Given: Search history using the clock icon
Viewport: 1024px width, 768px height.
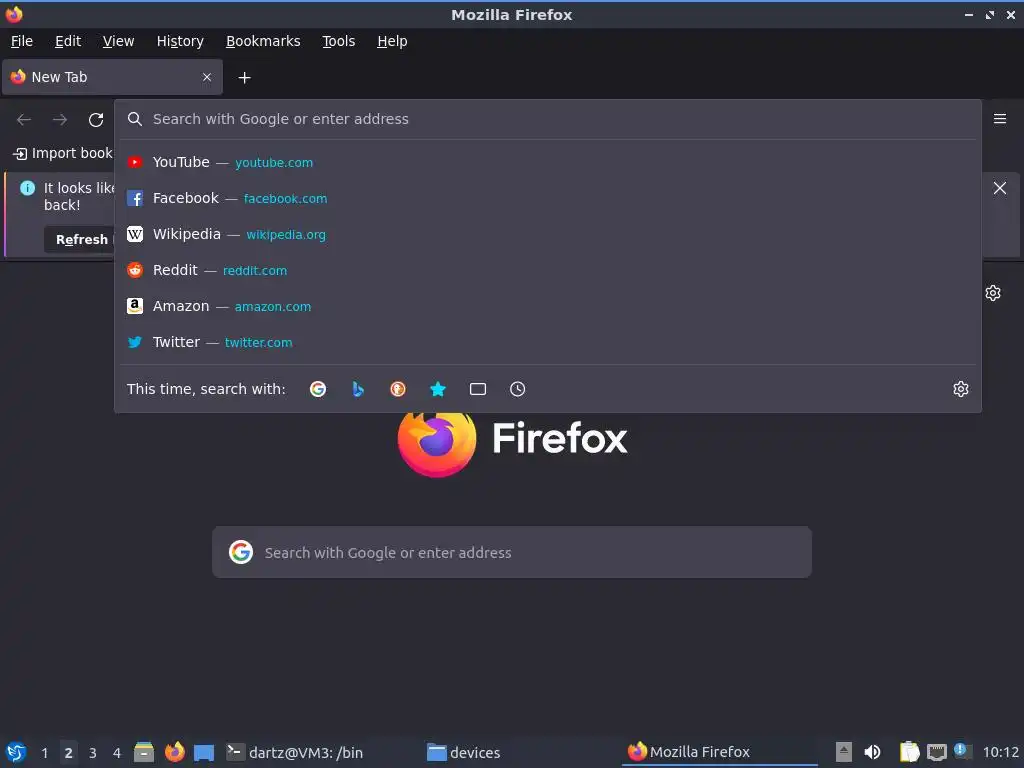Looking at the screenshot, I should (x=517, y=389).
